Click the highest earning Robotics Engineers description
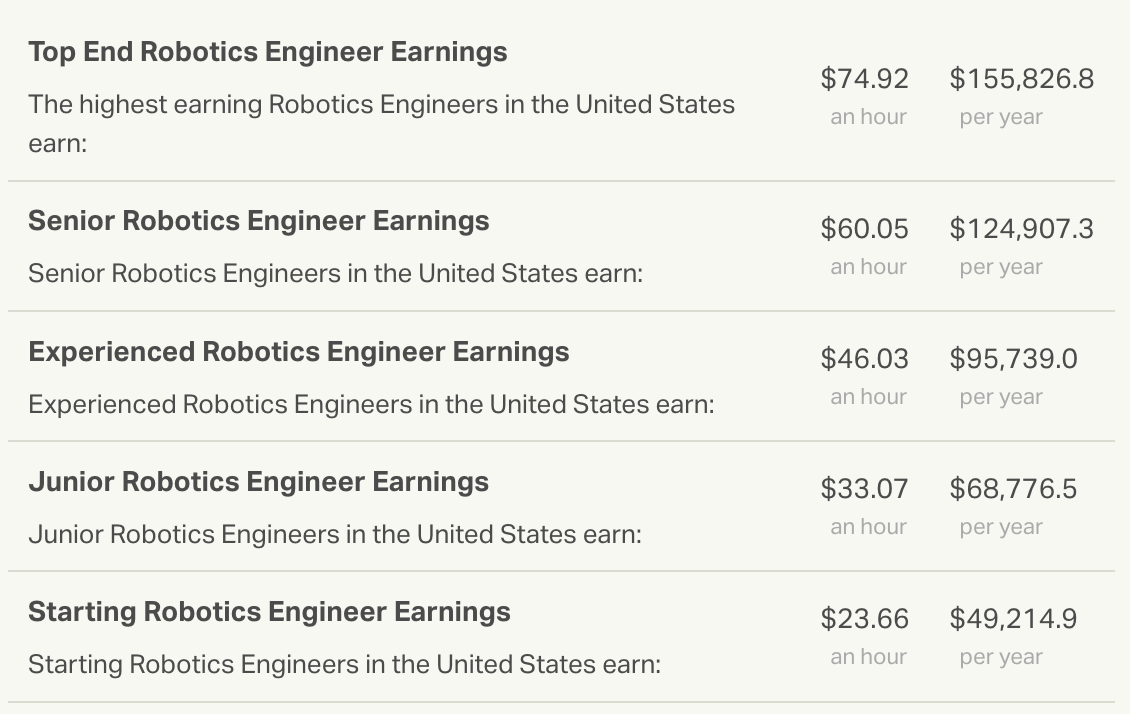The image size is (1130, 714). [x=381, y=105]
